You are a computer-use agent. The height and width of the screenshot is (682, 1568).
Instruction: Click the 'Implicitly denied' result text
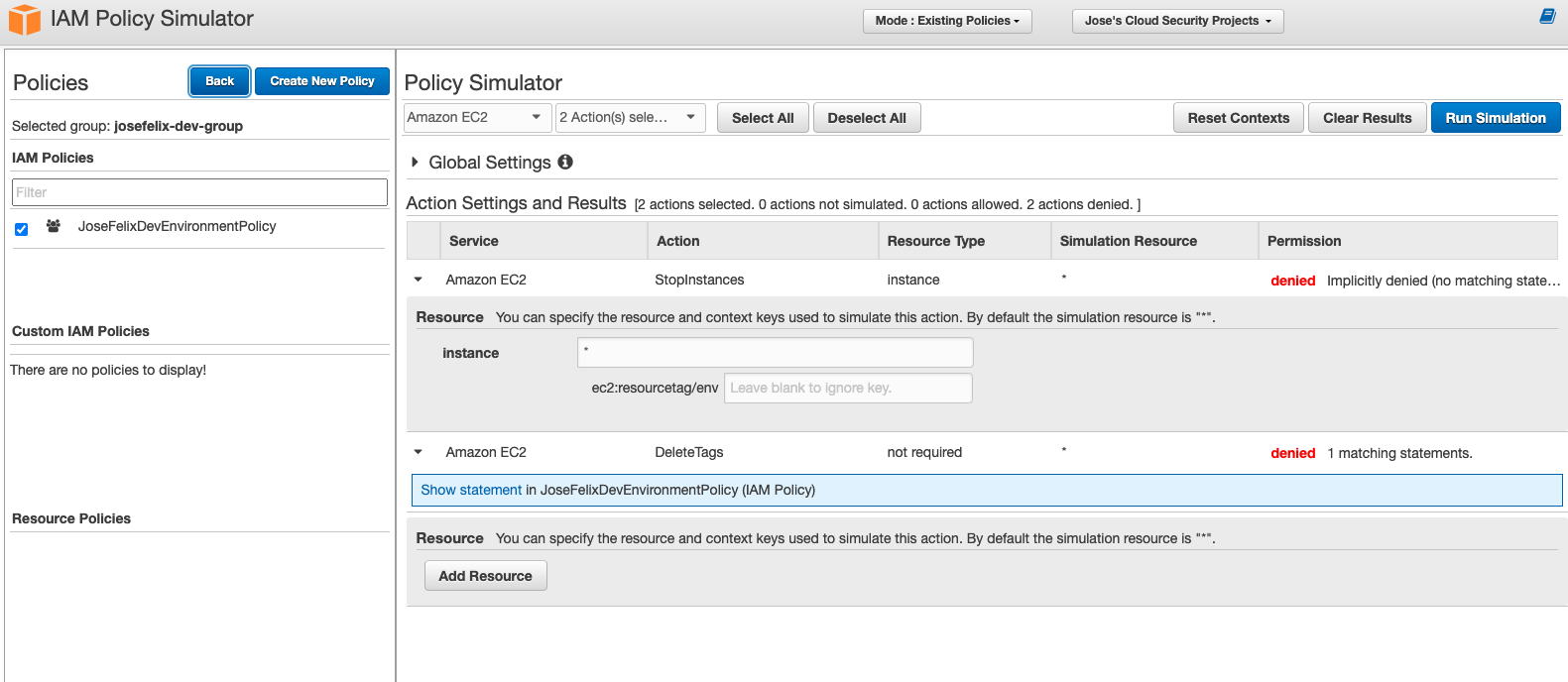click(x=1444, y=281)
